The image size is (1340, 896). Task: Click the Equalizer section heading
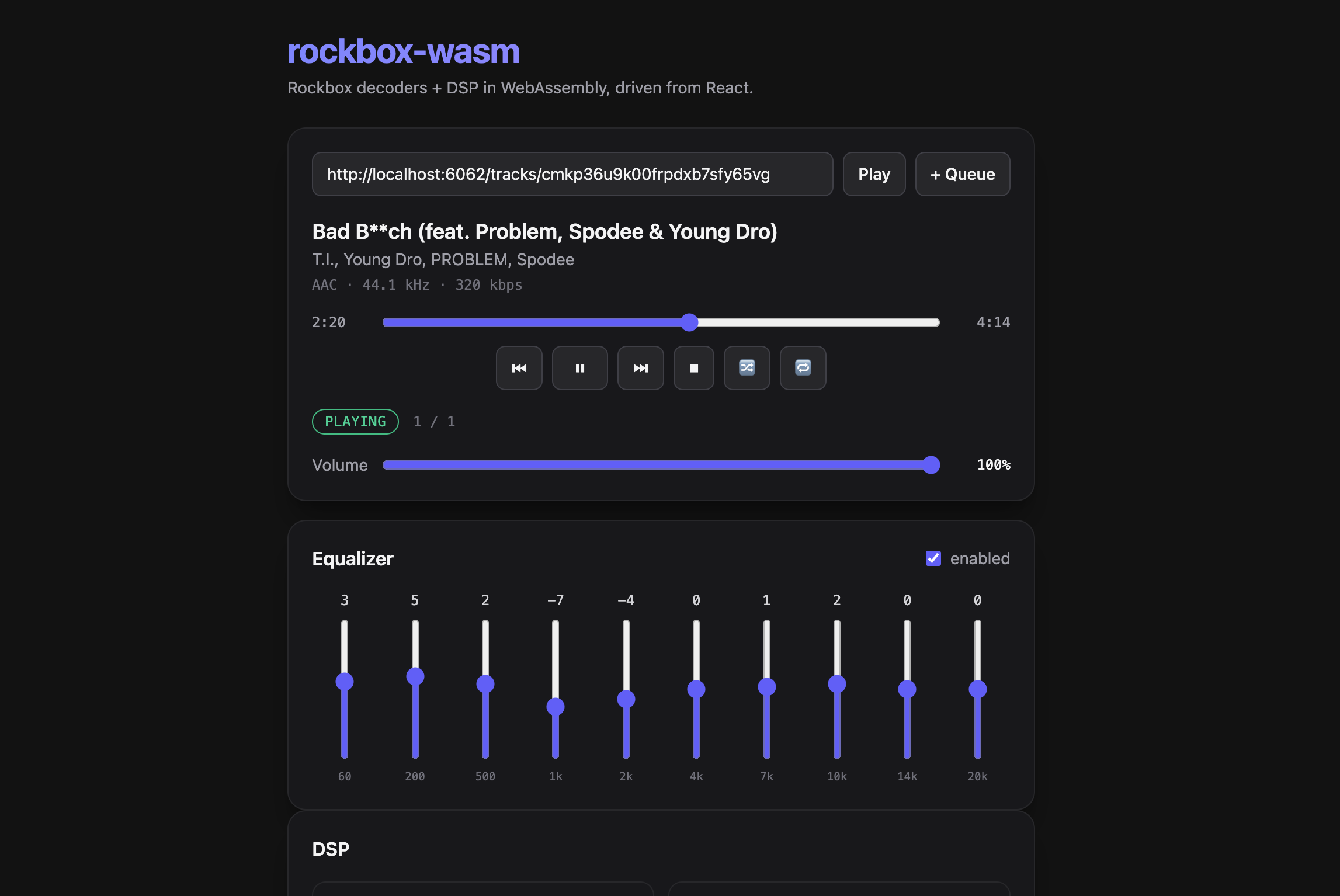pyautogui.click(x=353, y=559)
